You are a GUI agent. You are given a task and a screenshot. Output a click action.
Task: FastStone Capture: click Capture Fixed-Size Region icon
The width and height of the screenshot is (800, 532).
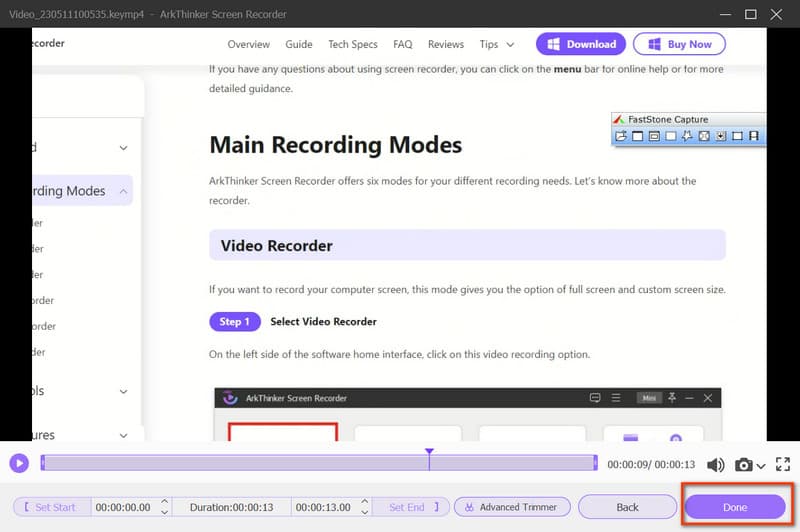click(x=737, y=136)
